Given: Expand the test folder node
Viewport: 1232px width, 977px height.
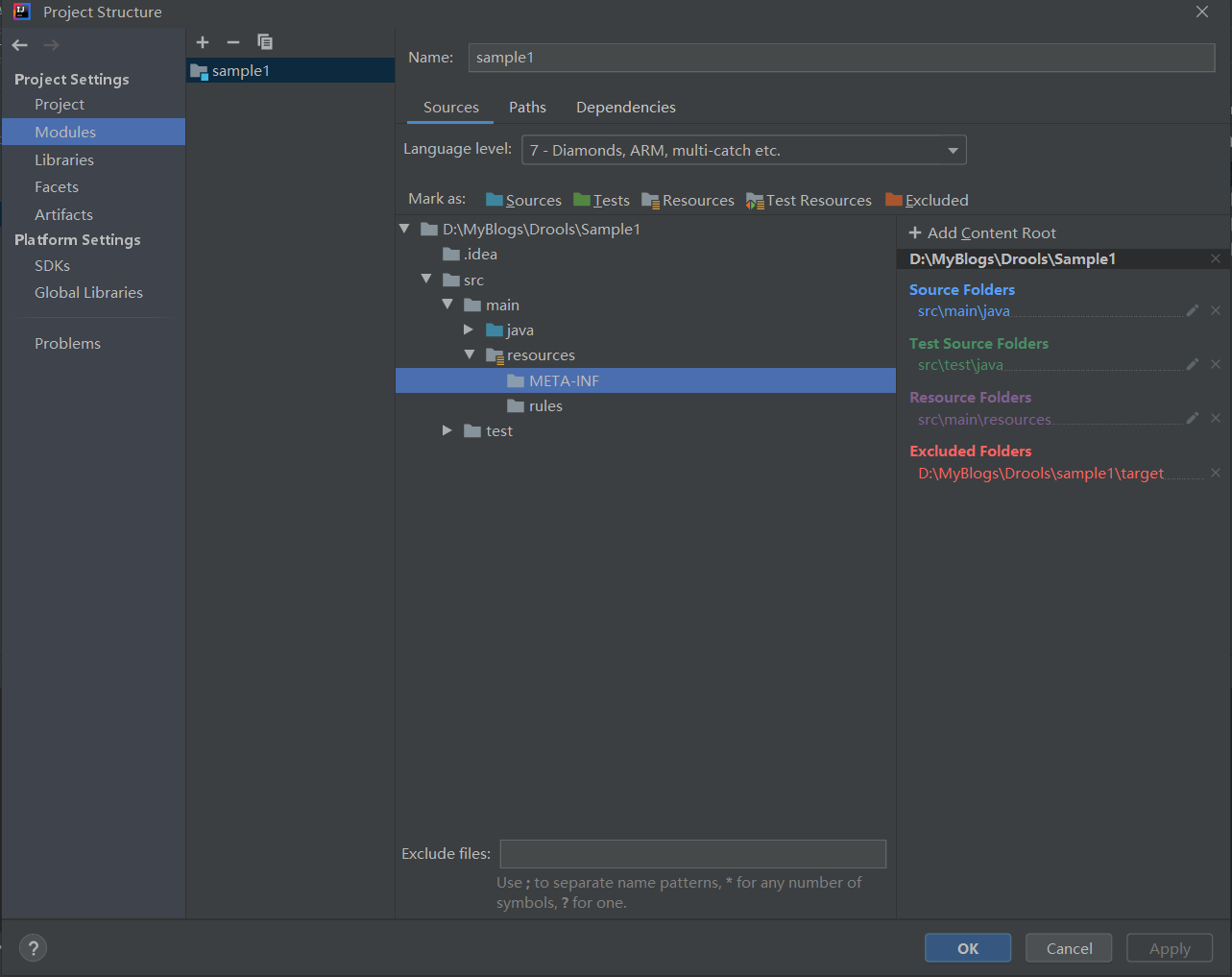Looking at the screenshot, I should [447, 430].
